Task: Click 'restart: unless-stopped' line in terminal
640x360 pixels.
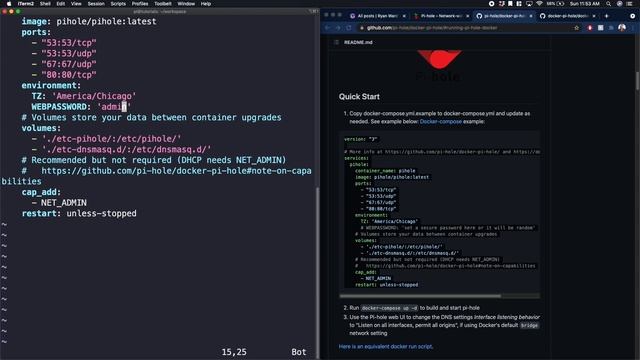Action: (x=79, y=213)
